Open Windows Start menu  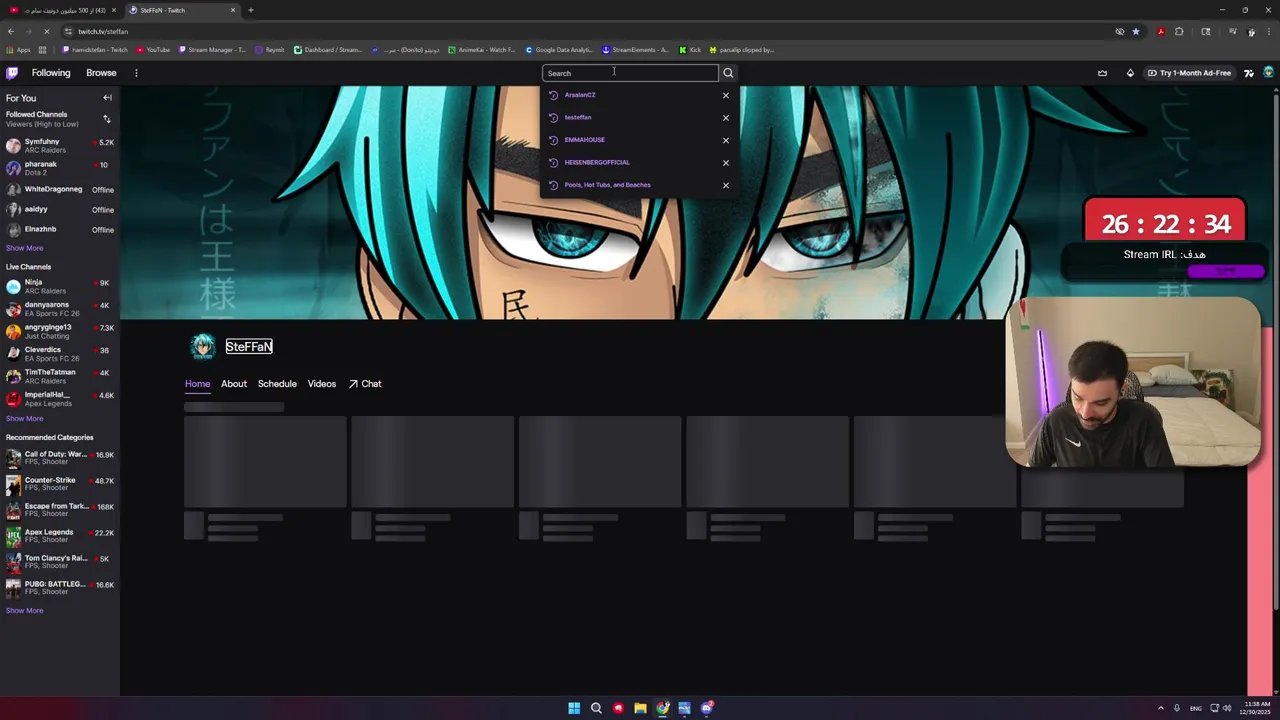[574, 708]
